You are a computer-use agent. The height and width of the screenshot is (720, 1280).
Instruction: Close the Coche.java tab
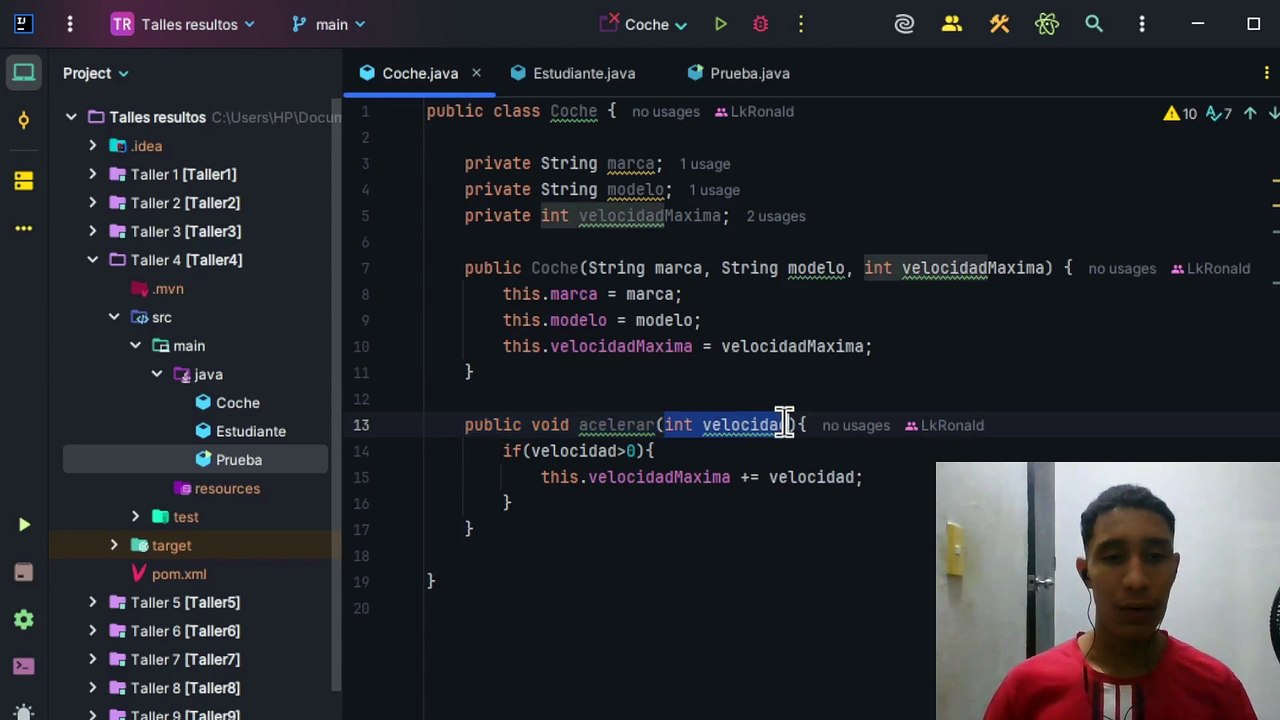tap(476, 73)
